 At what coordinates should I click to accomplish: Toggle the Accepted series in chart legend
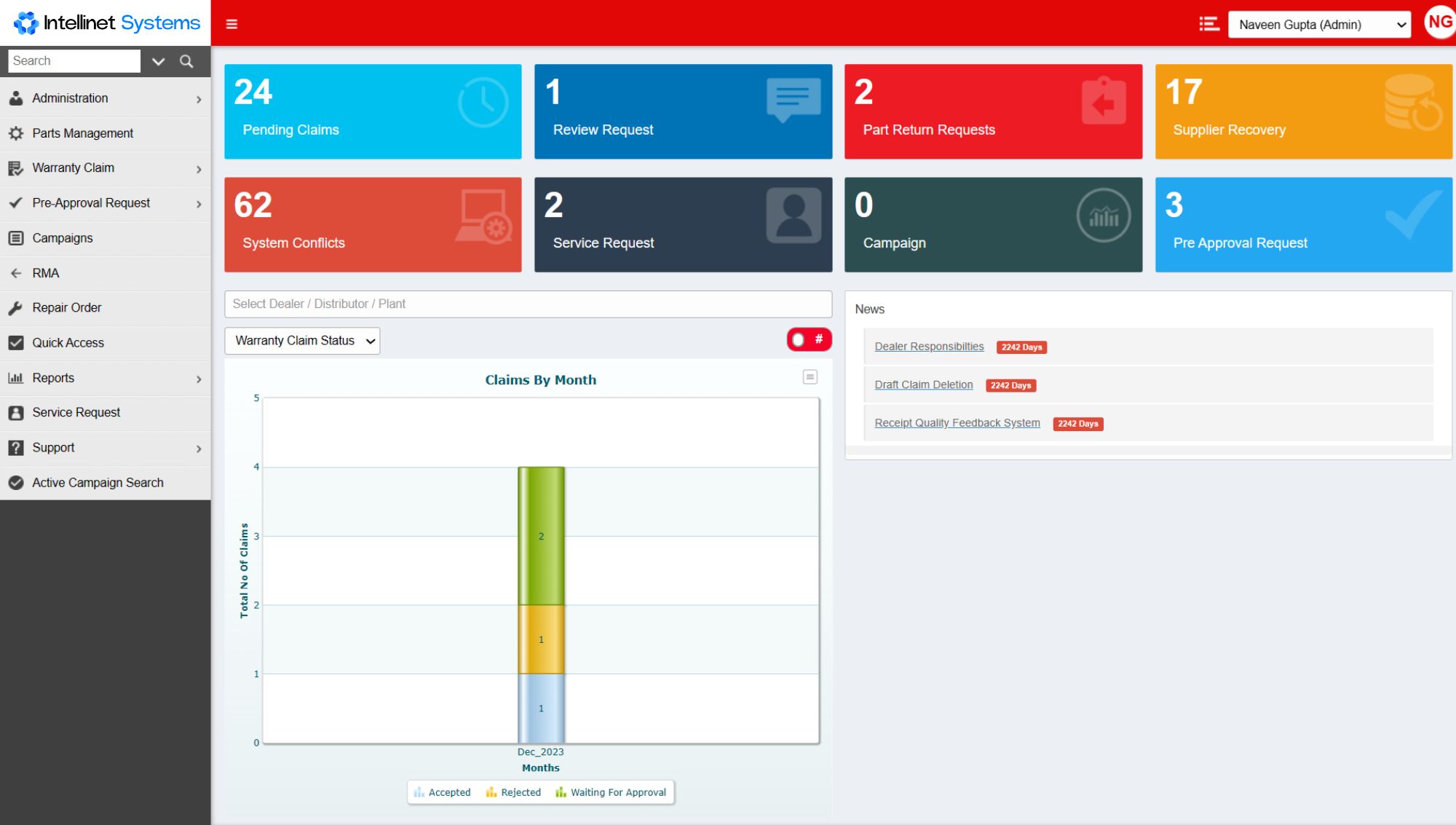coord(442,792)
